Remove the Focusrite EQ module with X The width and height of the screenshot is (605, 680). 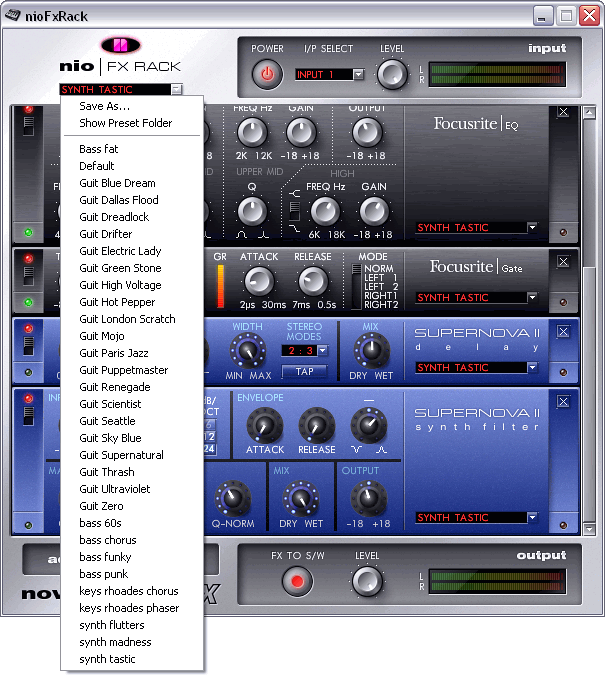[563, 112]
